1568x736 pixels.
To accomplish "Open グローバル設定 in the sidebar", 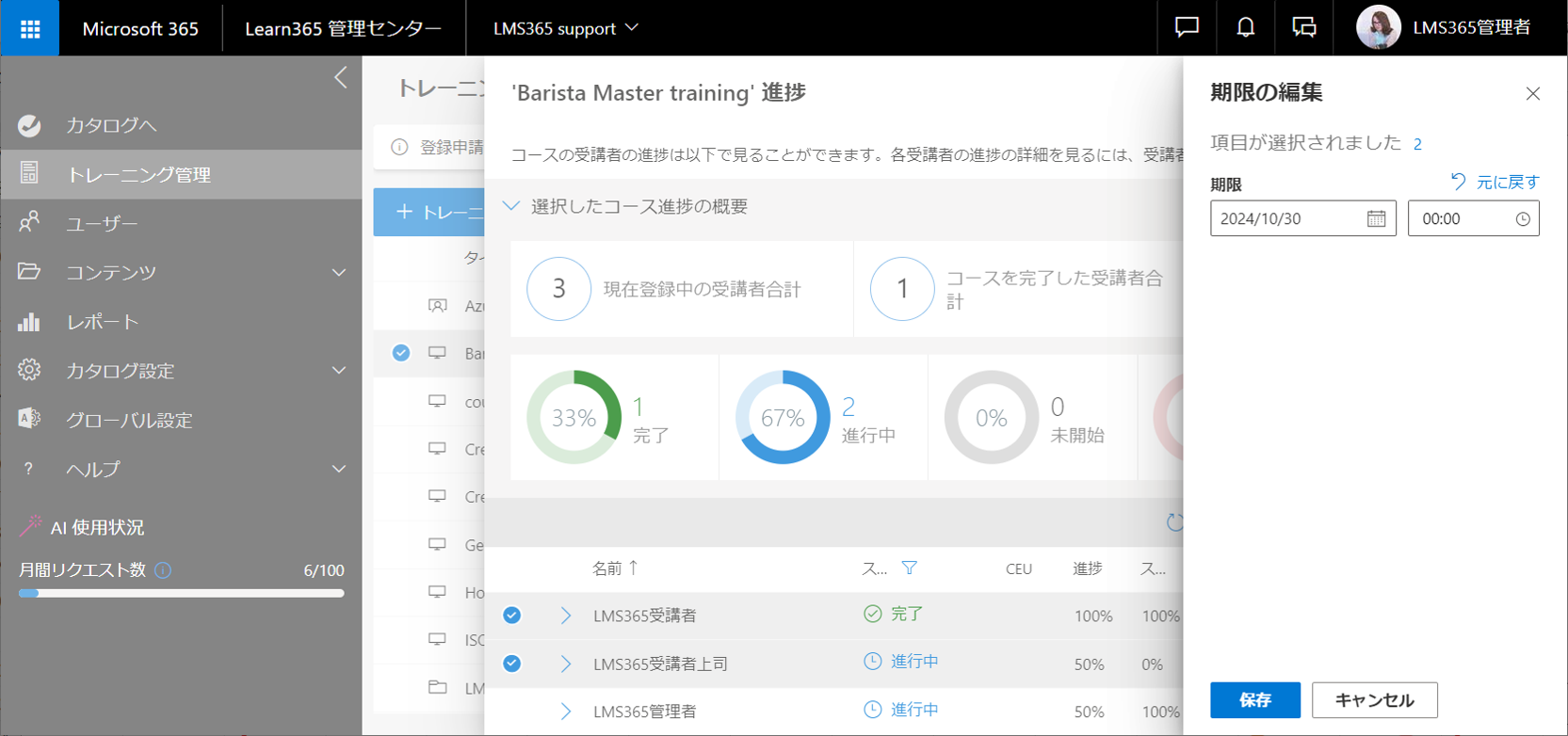I will click(129, 420).
